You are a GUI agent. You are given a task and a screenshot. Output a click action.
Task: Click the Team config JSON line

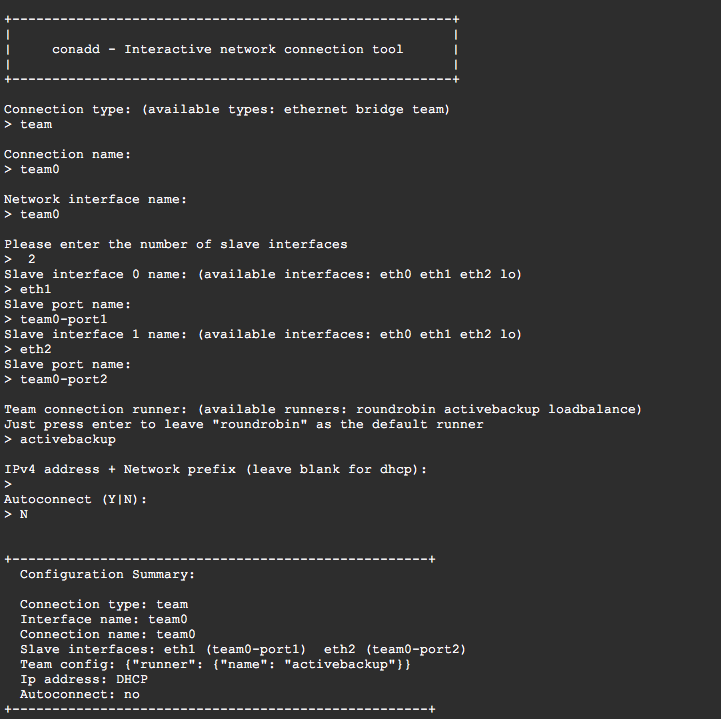coord(215,665)
